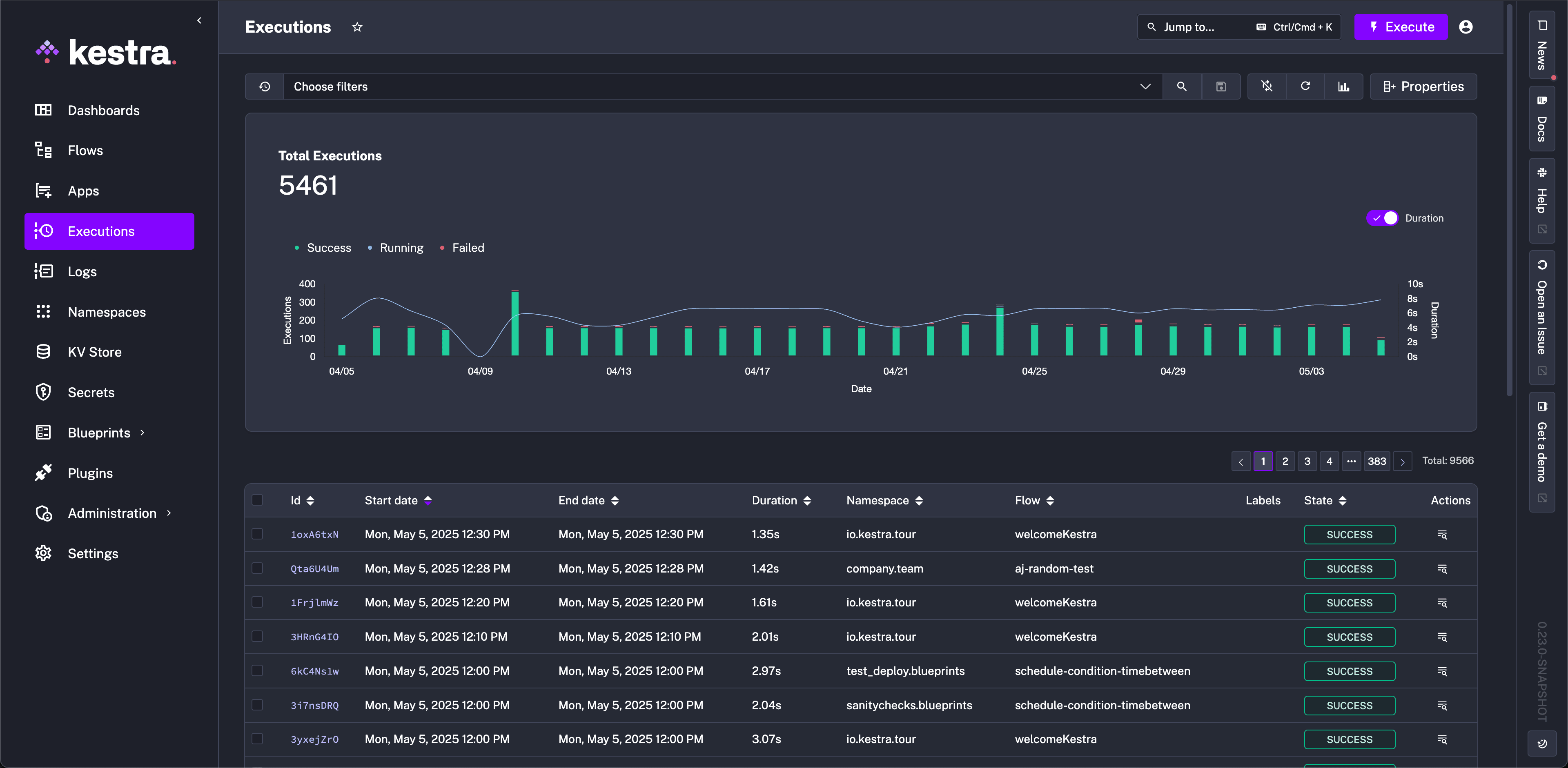Open the bar chart display options
Image resolution: width=1568 pixels, height=768 pixels.
click(x=1345, y=87)
